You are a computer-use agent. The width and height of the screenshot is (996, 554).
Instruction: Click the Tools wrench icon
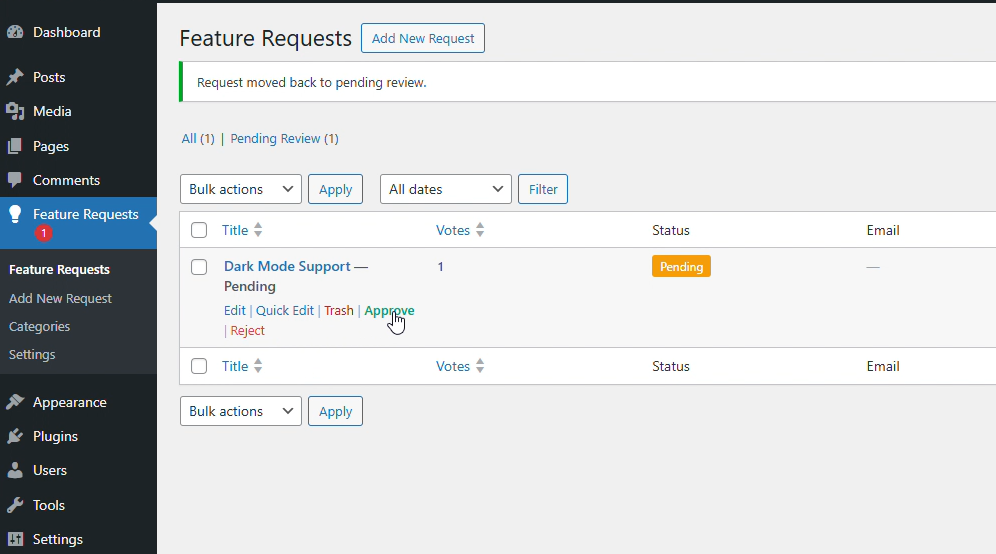tap(15, 505)
